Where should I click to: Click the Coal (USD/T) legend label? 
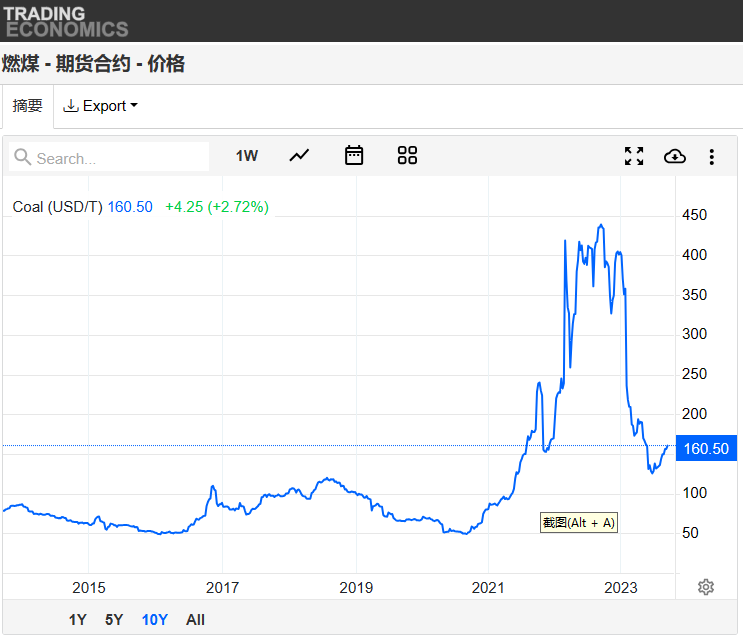(x=57, y=207)
